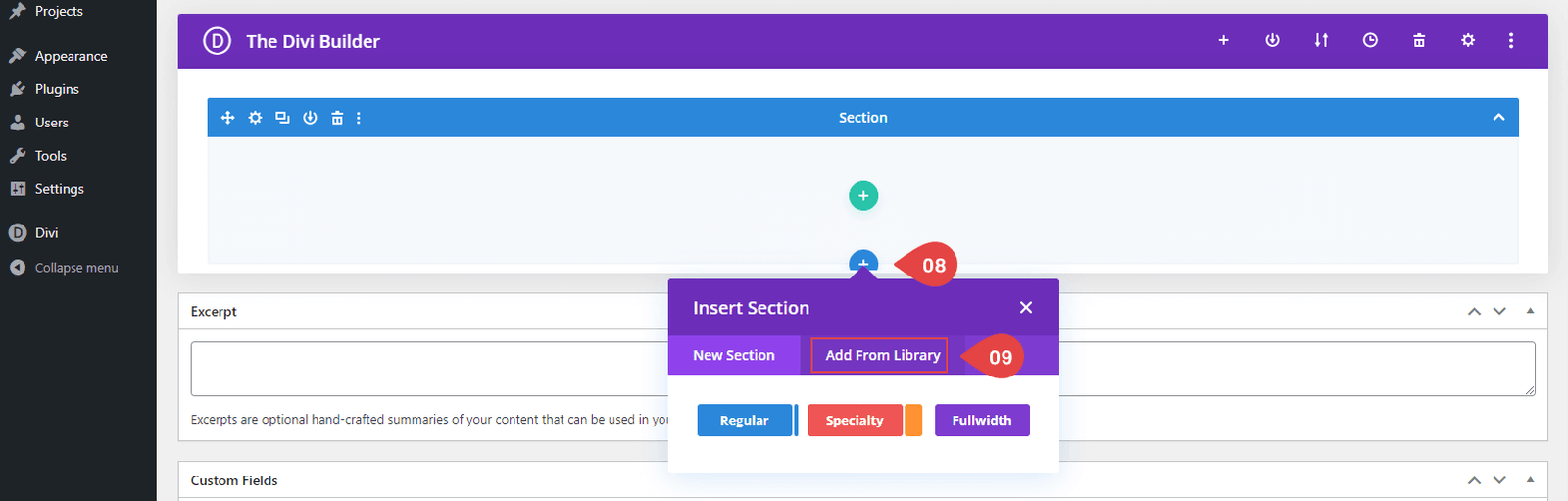Clear layout with header trash icon

(1419, 40)
